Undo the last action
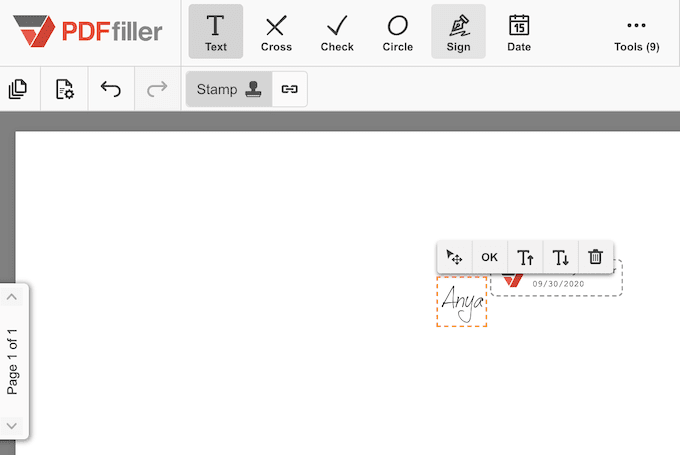 [111, 89]
